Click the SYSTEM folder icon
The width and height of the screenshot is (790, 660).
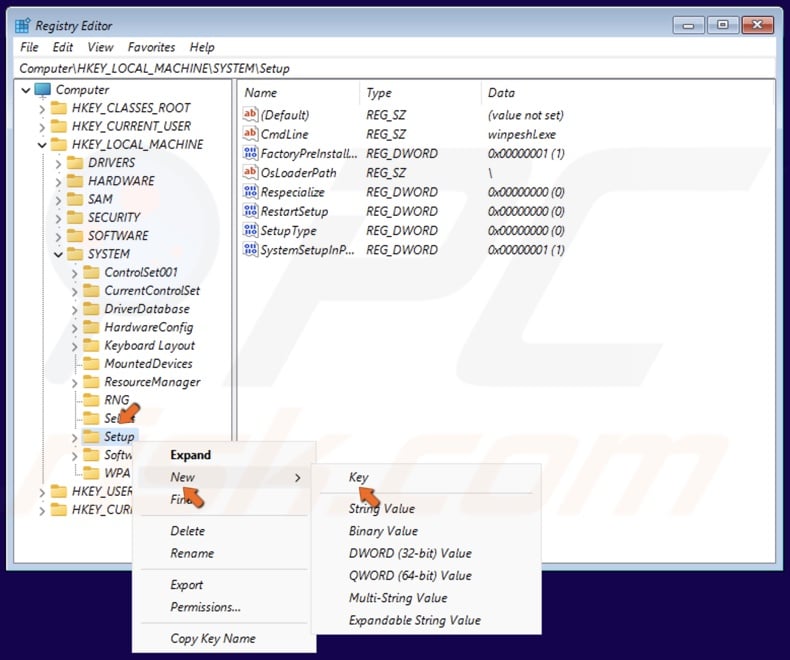[75, 254]
